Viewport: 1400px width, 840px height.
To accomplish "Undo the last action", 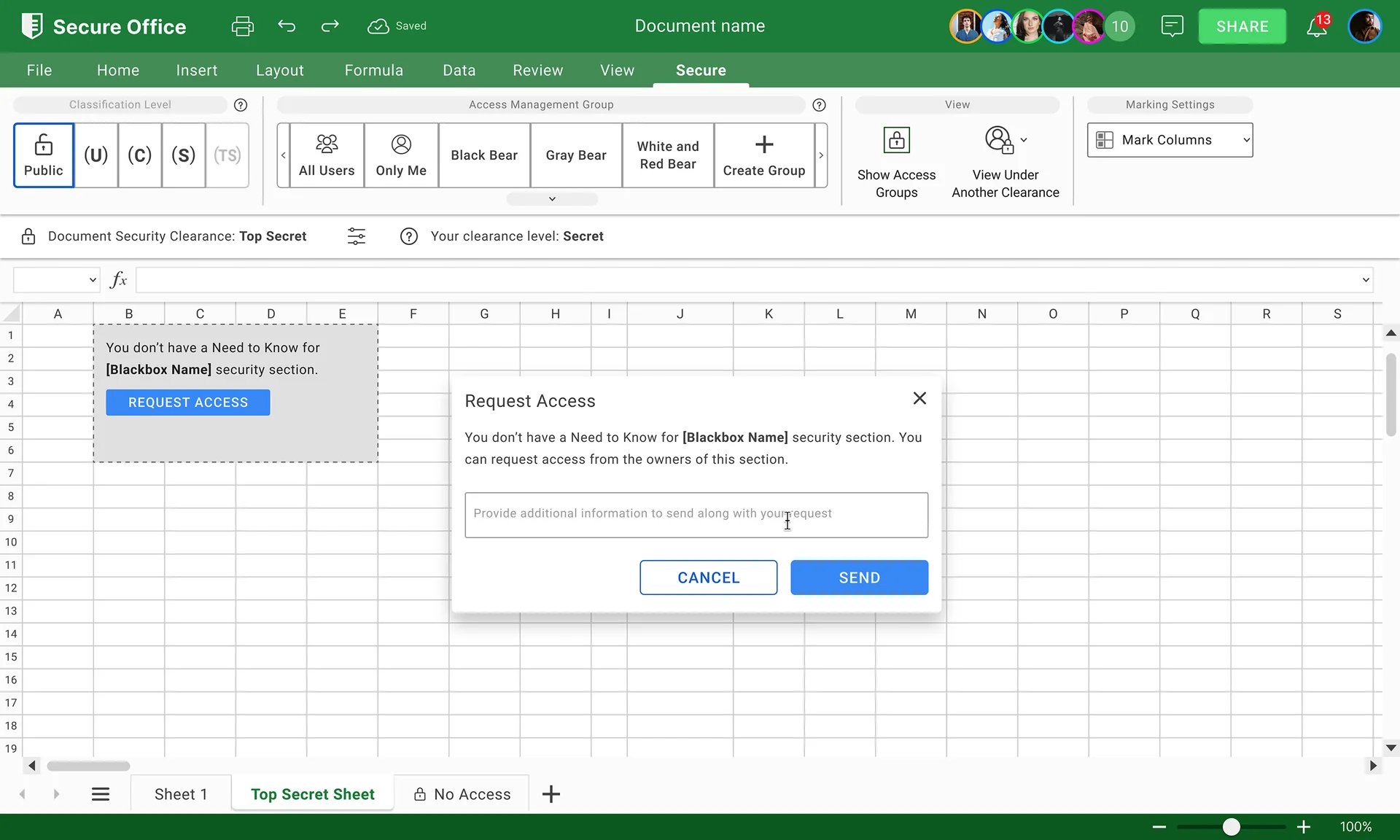I will tap(287, 26).
